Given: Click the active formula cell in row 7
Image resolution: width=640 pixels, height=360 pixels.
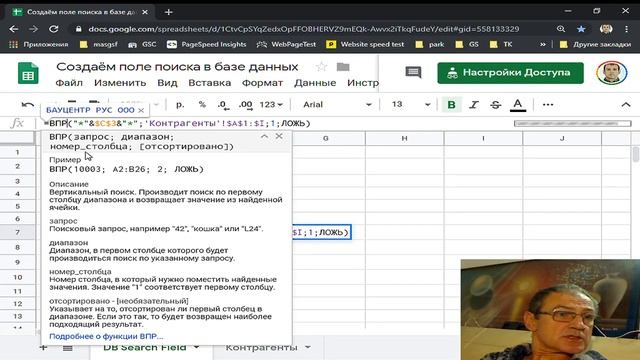Looking at the screenshot, I should pos(322,232).
